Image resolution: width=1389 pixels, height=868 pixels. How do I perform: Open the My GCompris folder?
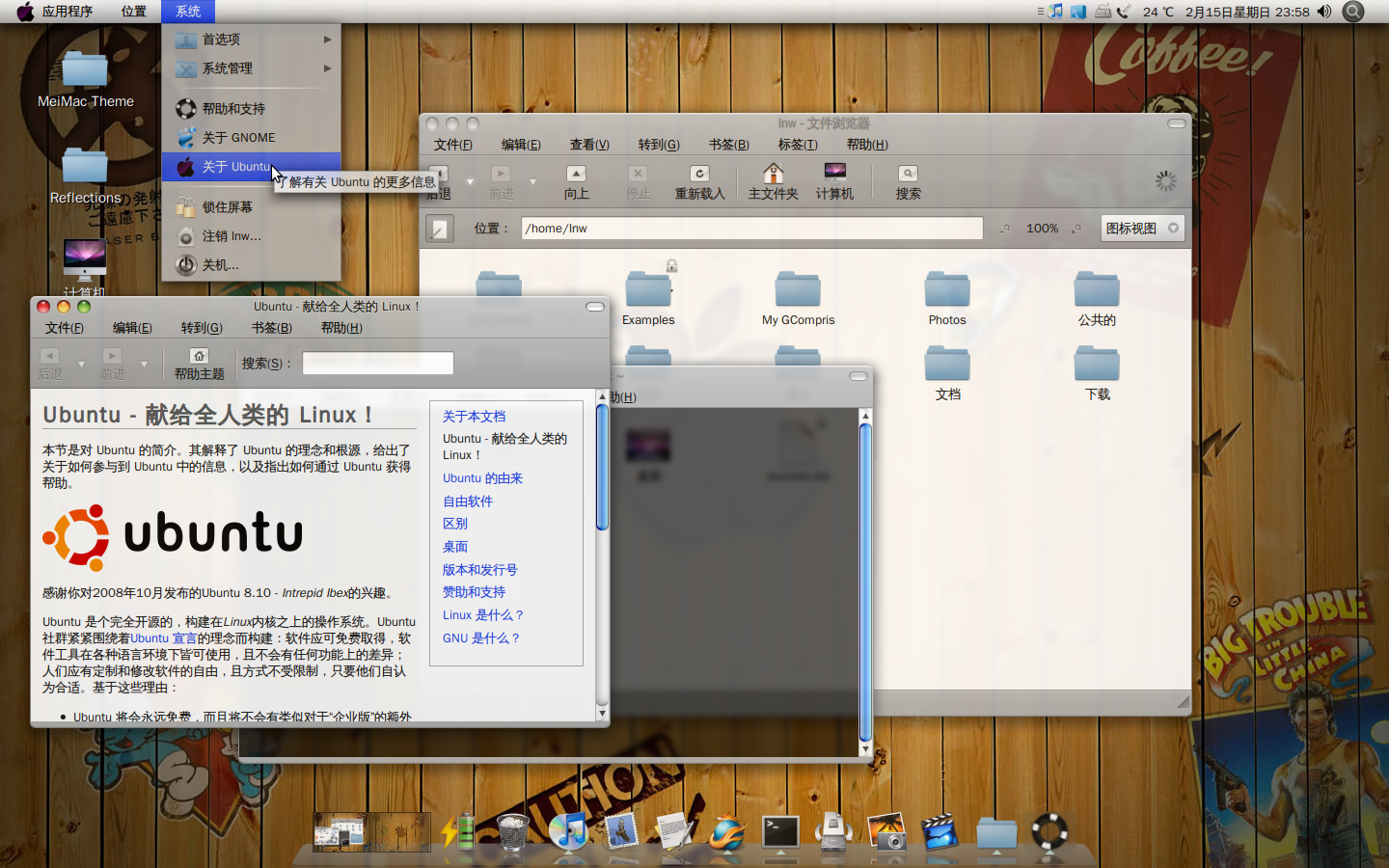pyautogui.click(x=798, y=298)
